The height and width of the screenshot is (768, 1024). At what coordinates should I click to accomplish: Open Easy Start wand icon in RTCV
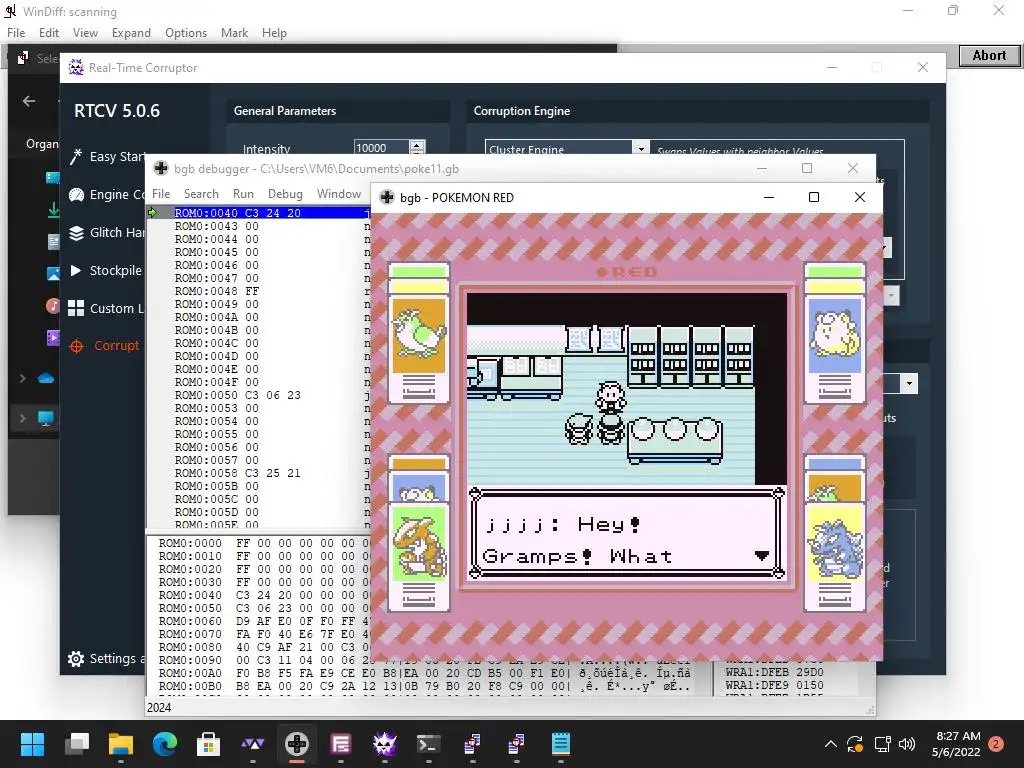(76, 156)
